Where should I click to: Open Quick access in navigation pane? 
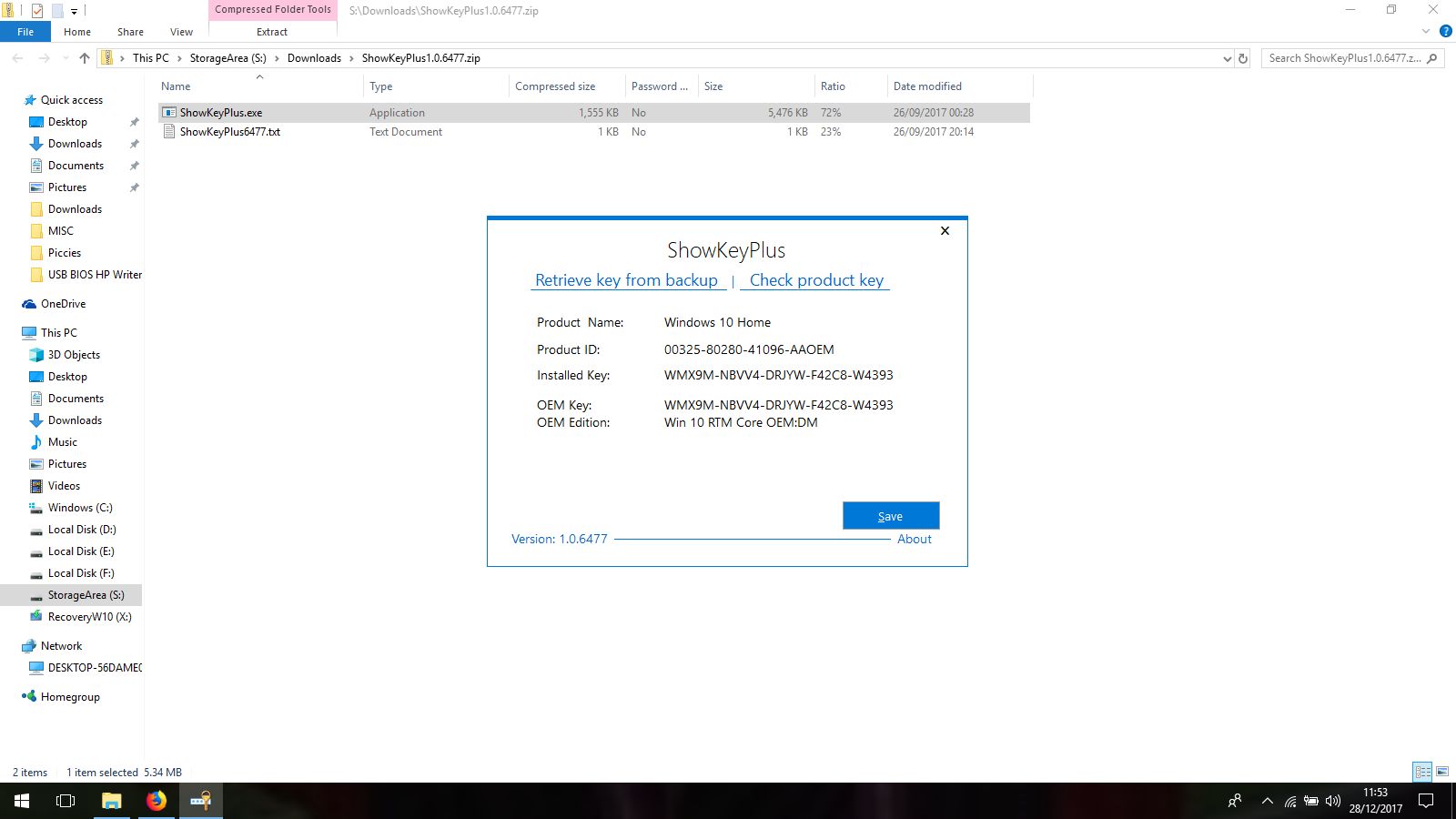coord(71,100)
